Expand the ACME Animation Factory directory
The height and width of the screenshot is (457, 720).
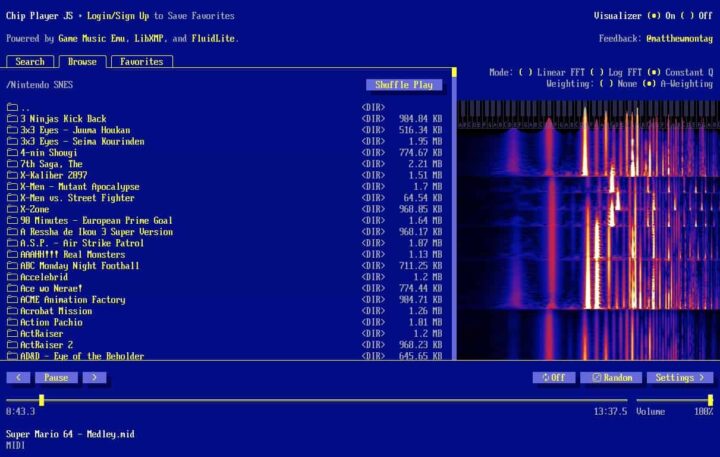(72, 300)
